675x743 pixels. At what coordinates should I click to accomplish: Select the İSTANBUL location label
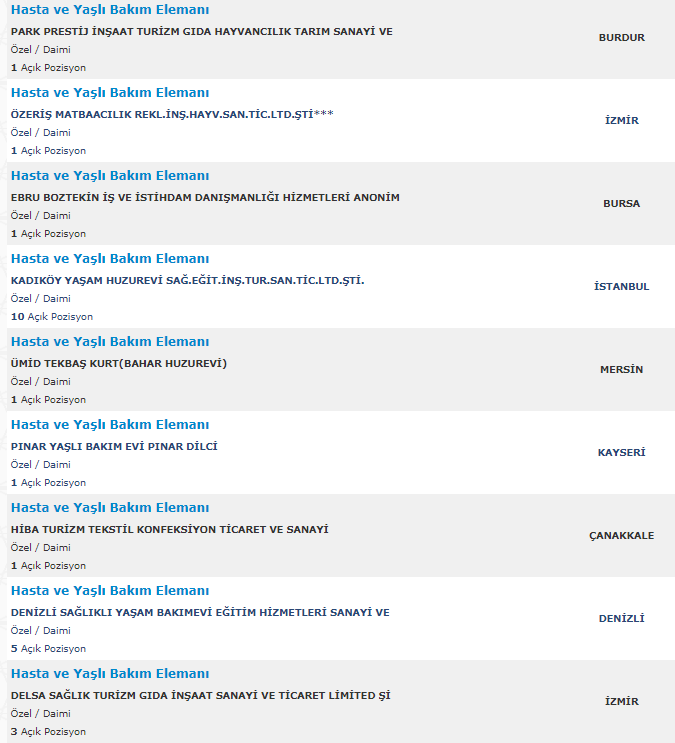tap(621, 287)
